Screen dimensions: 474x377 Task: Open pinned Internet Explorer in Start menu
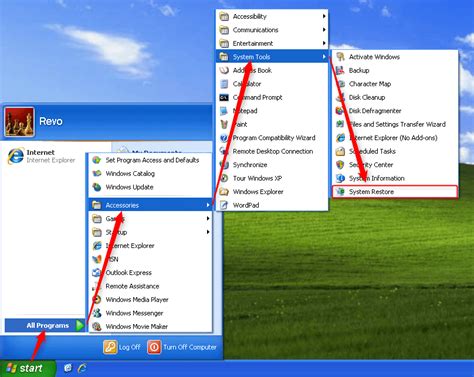click(42, 156)
